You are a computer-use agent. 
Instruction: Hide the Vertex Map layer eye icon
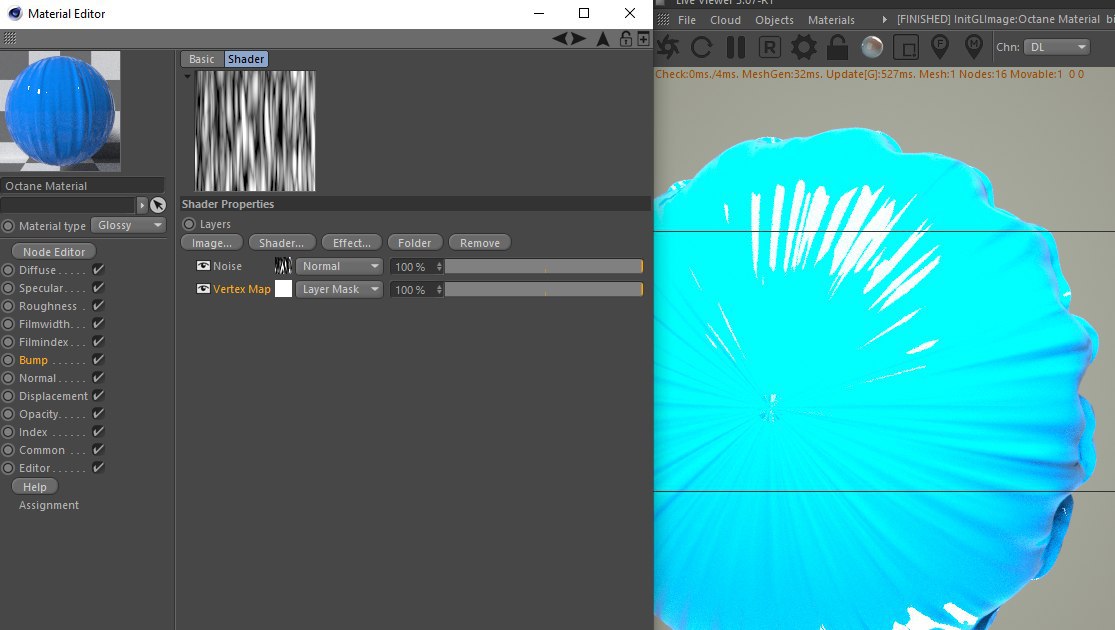(203, 289)
